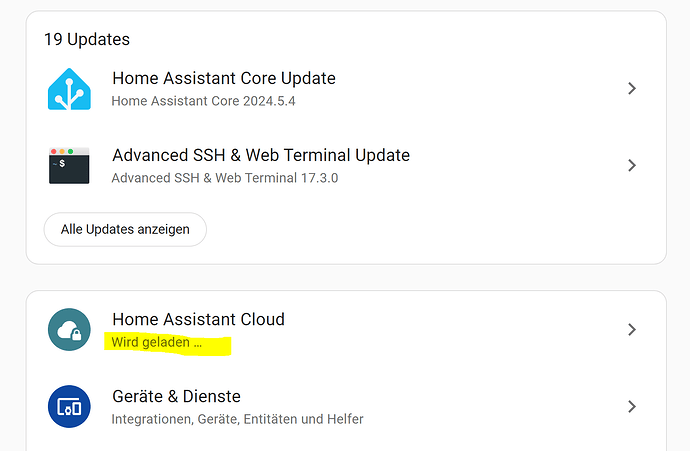
Task: Click the padlock badge on the cloud icon
Action: (77, 337)
